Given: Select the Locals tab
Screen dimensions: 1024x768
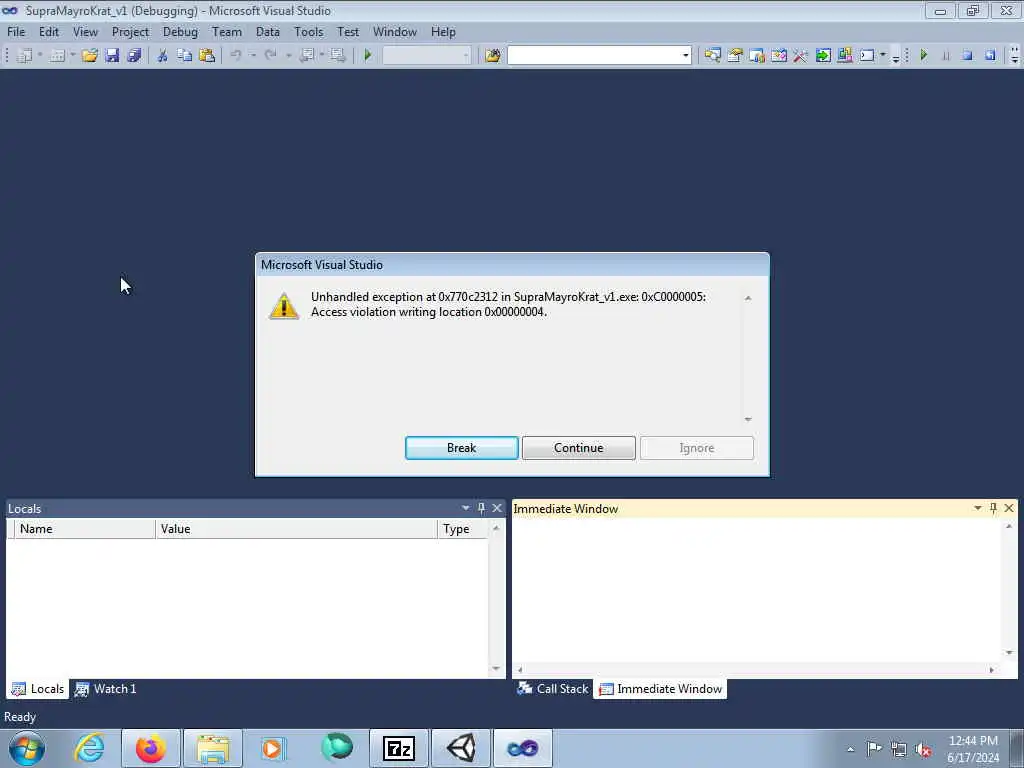Looking at the screenshot, I should click(38, 689).
